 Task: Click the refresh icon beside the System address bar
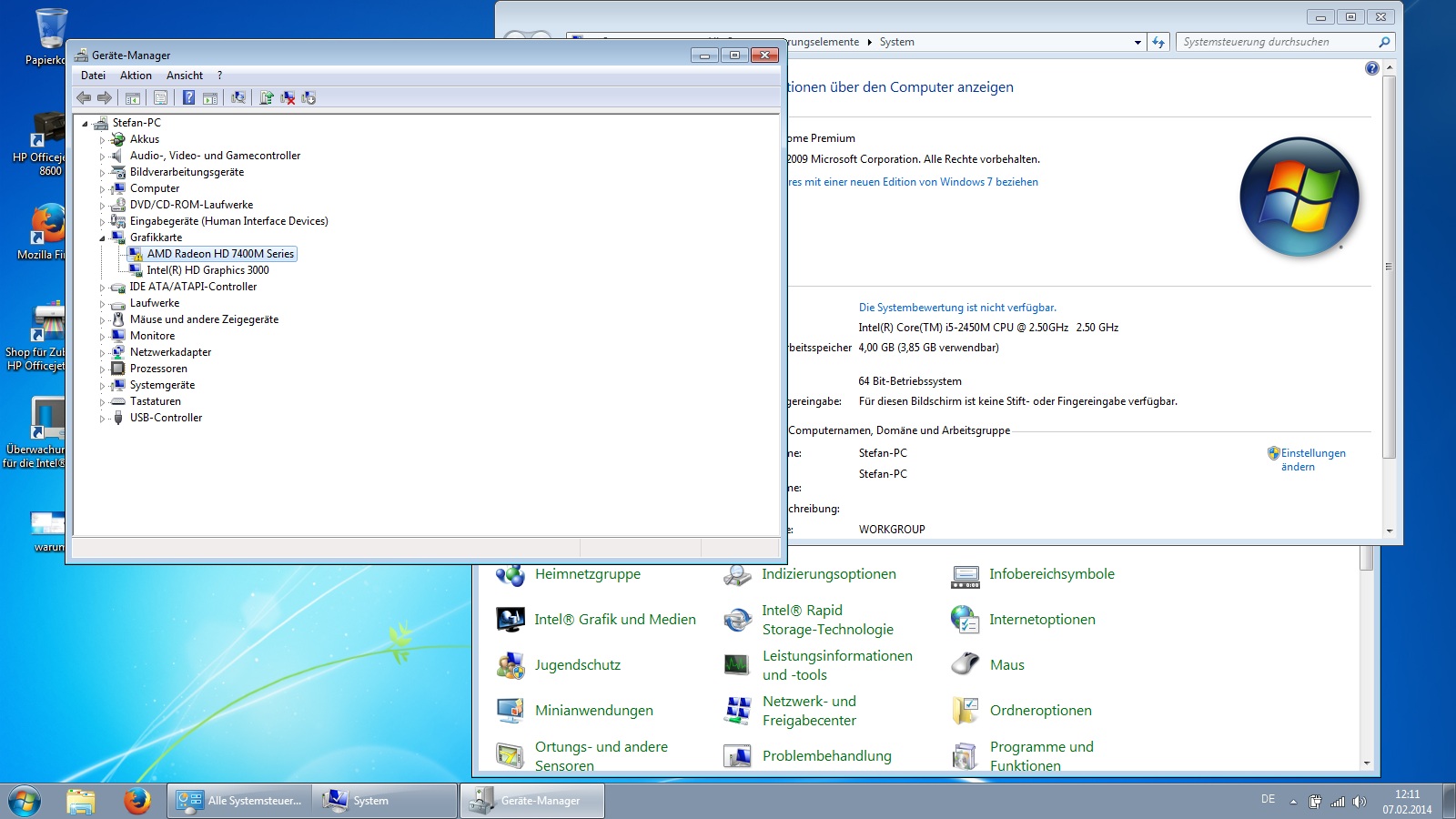1158,42
